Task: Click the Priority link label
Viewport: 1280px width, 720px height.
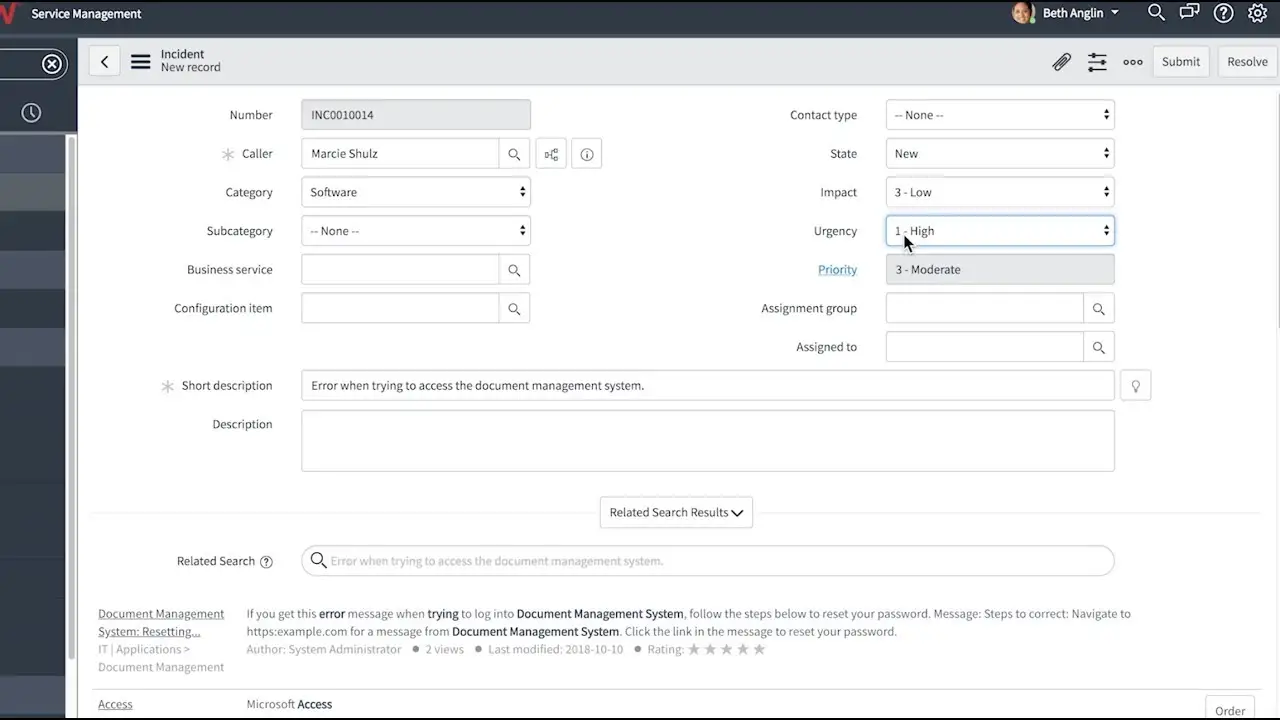Action: [x=837, y=270]
